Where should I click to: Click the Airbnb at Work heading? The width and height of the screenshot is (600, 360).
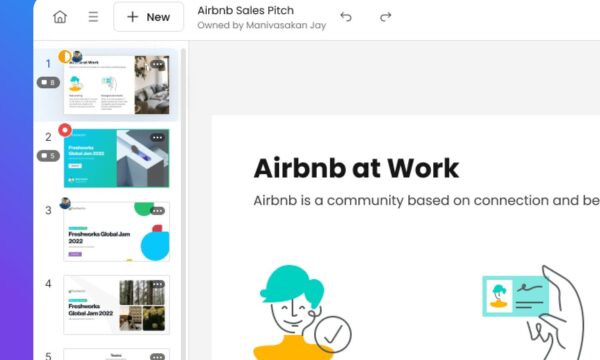[x=356, y=168]
